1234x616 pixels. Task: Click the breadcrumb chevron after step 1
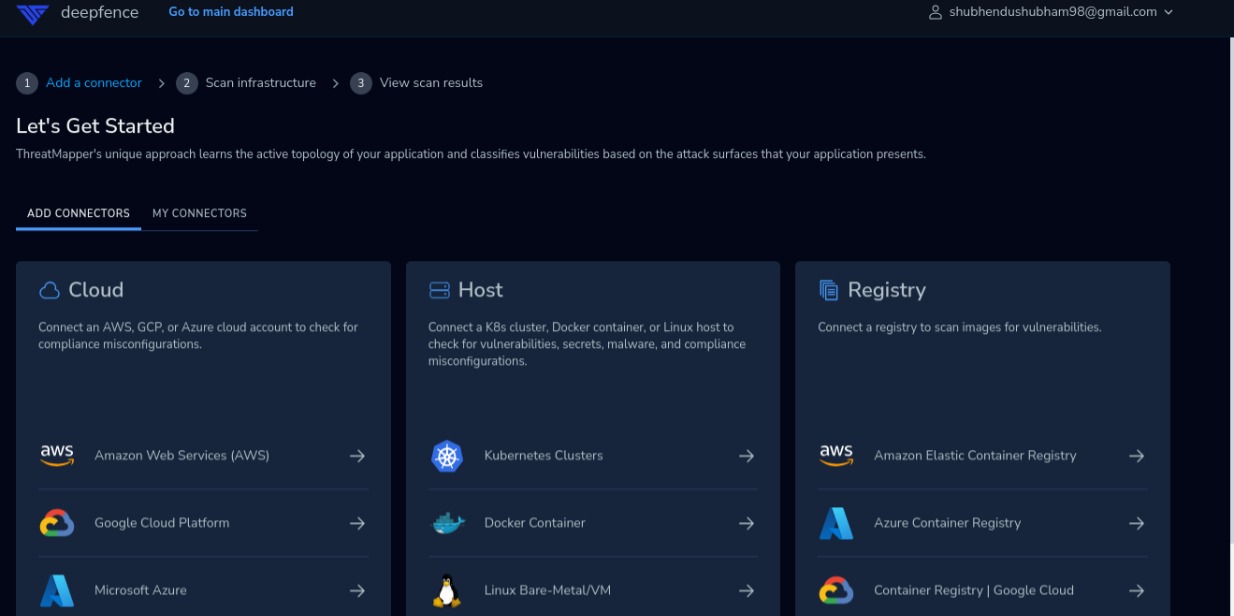pyautogui.click(x=161, y=83)
